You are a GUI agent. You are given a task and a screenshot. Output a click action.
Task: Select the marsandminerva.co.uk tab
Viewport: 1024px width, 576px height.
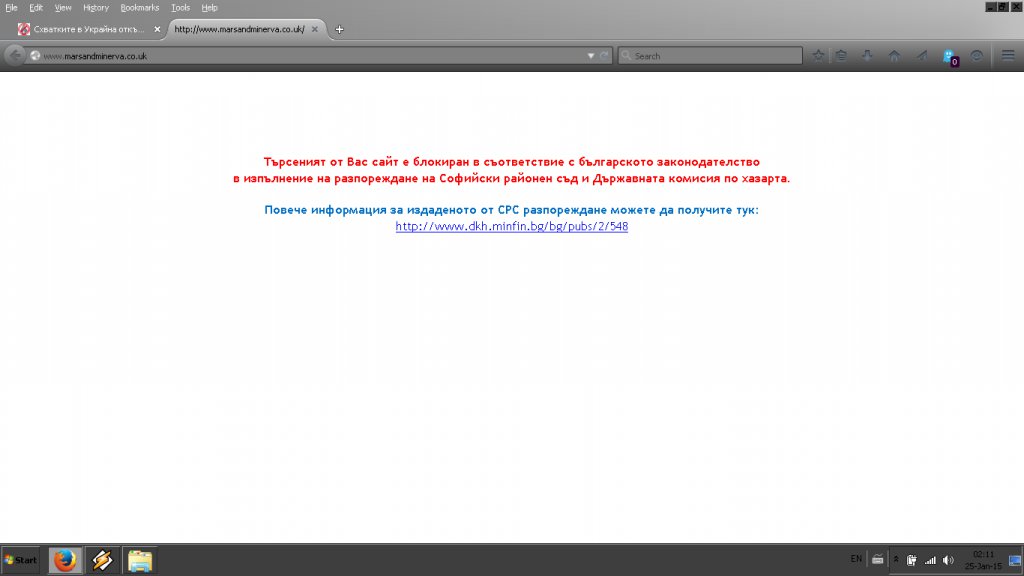[x=240, y=29]
